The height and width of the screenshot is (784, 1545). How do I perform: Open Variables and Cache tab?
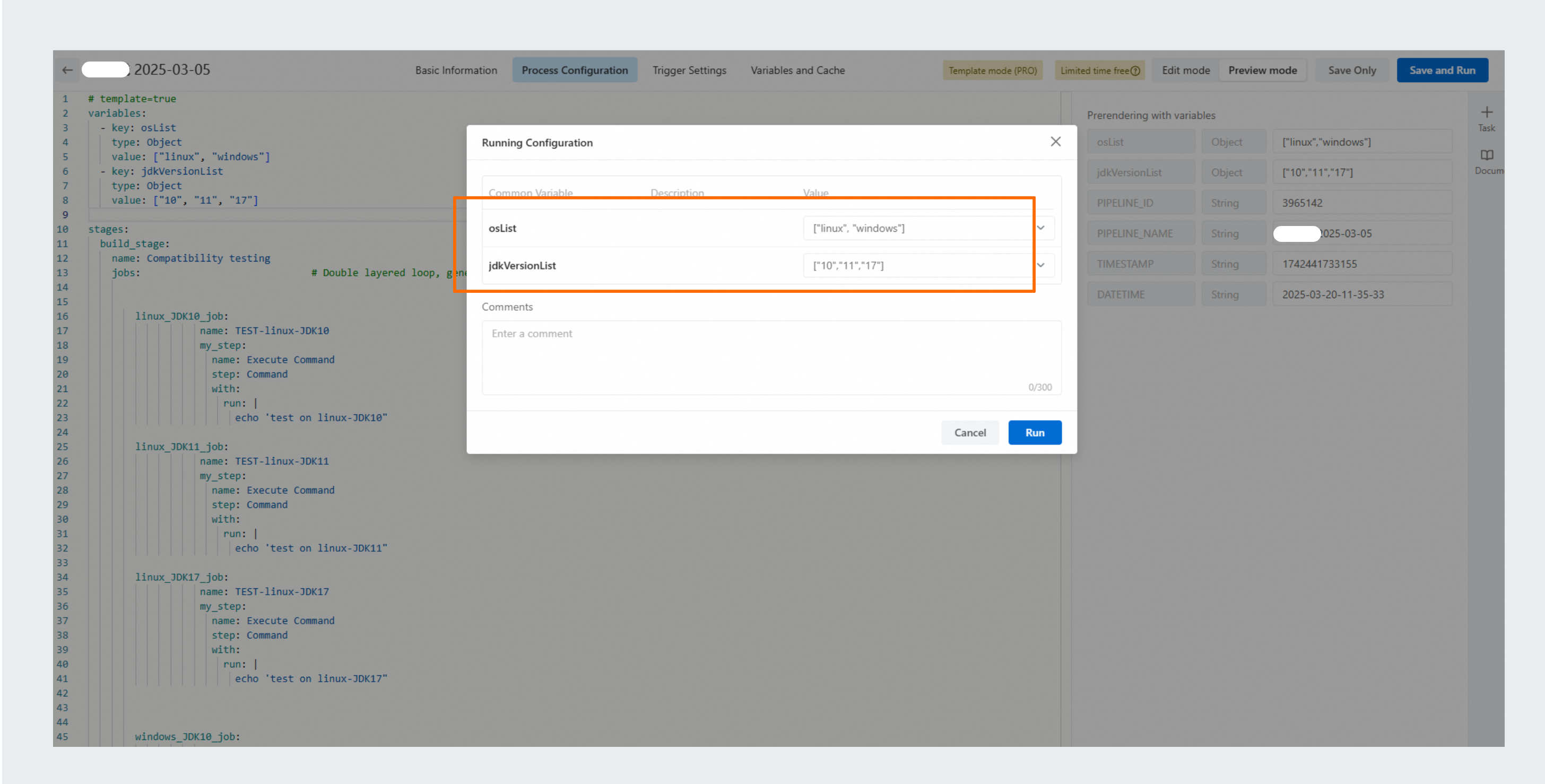(x=797, y=70)
